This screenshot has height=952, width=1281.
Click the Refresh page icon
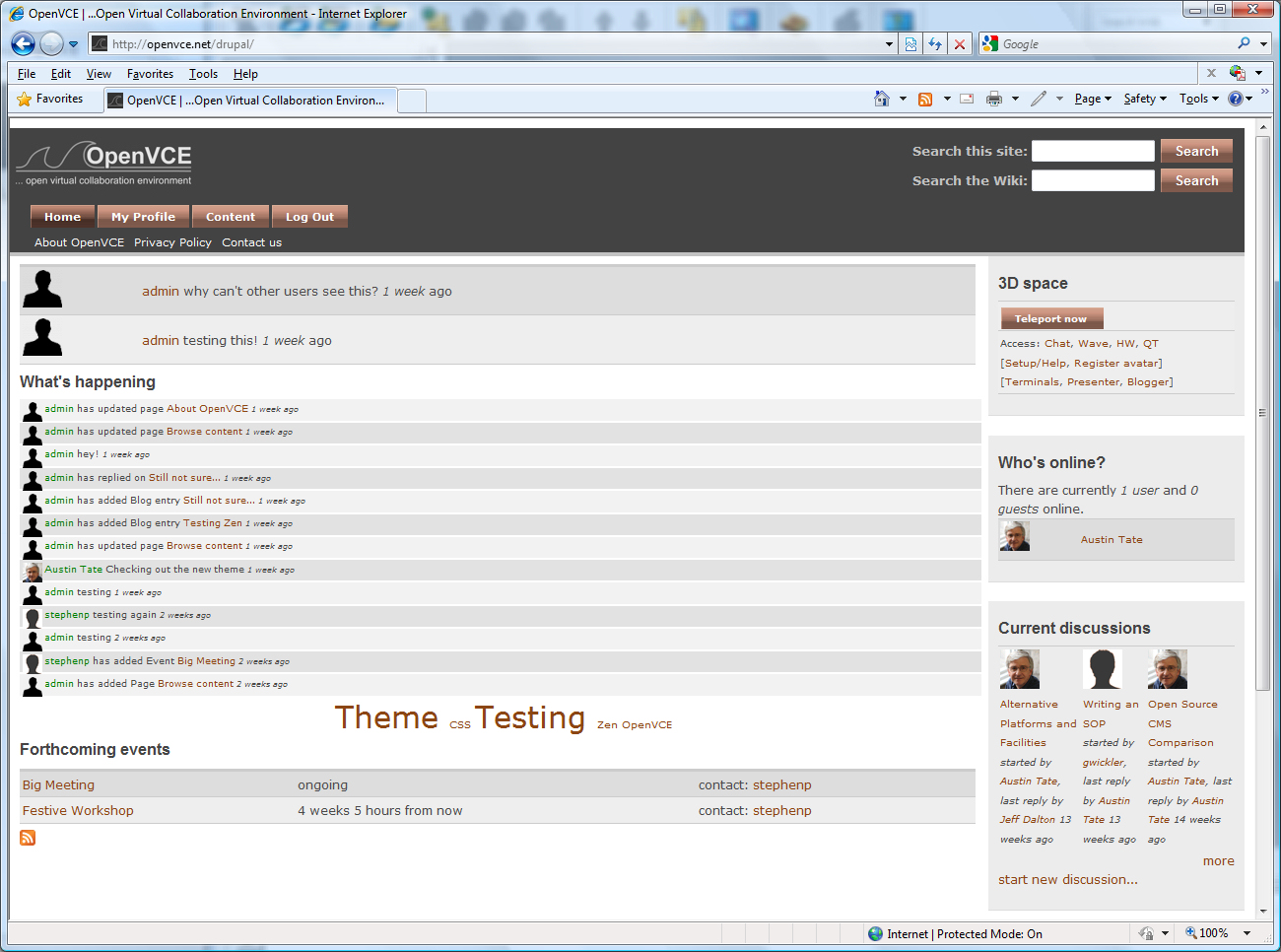[935, 44]
